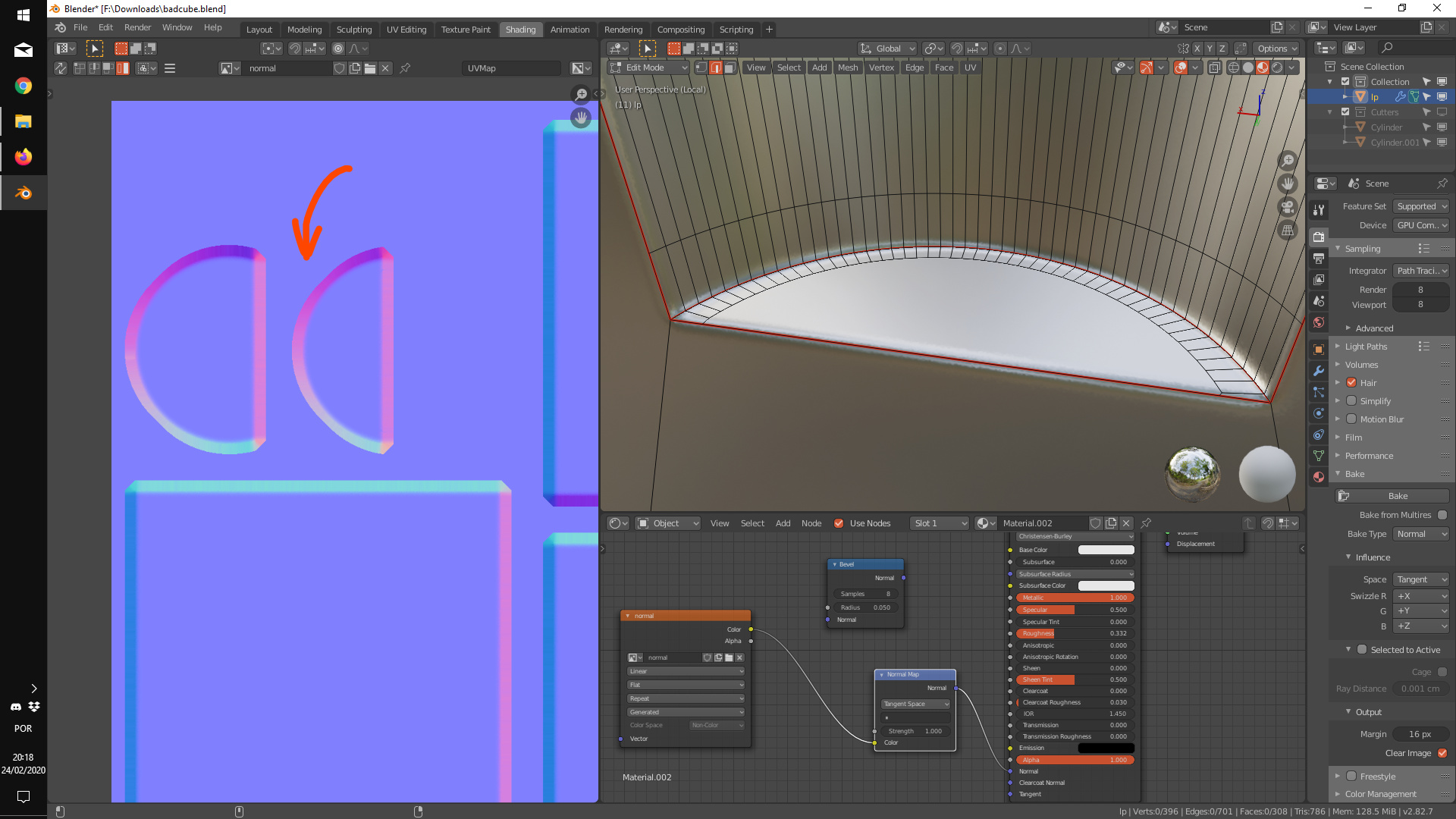The image size is (1456, 819).
Task: Enable proportional editing in viewport header
Action: pos(1000,48)
